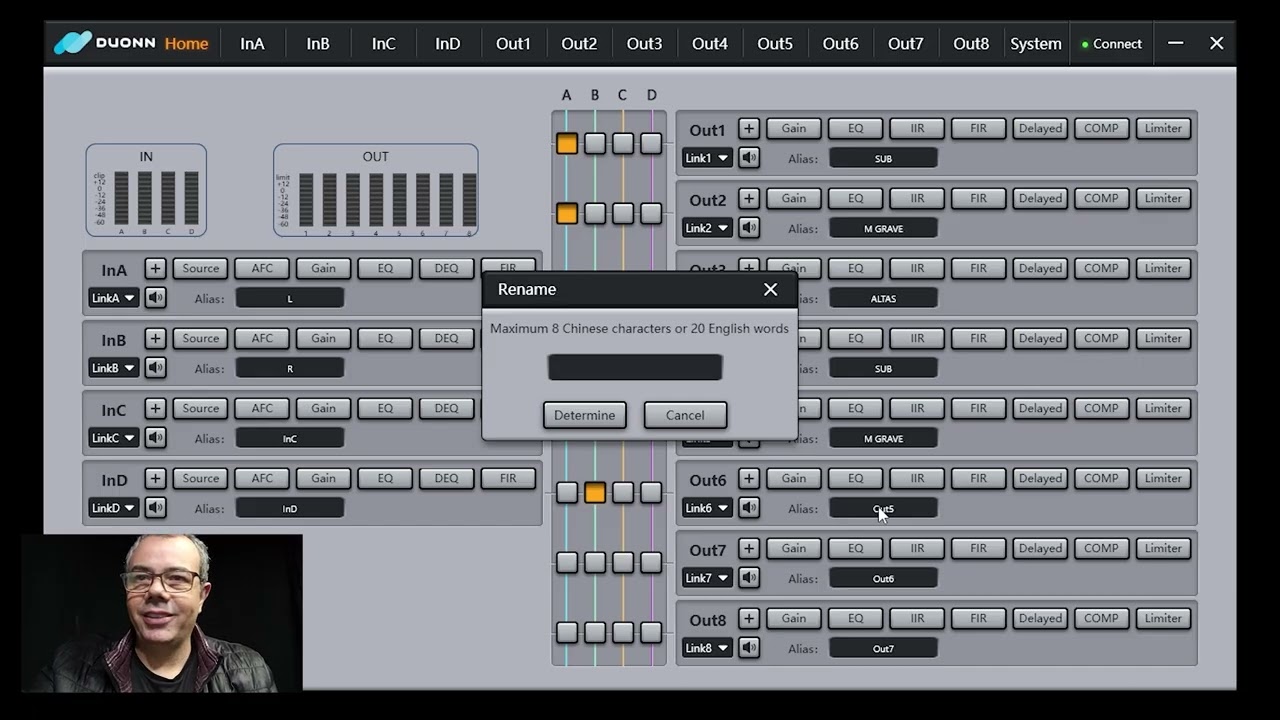Viewport: 1280px width, 720px height.
Task: Toggle matrix routing C for Out7
Action: coord(623,562)
